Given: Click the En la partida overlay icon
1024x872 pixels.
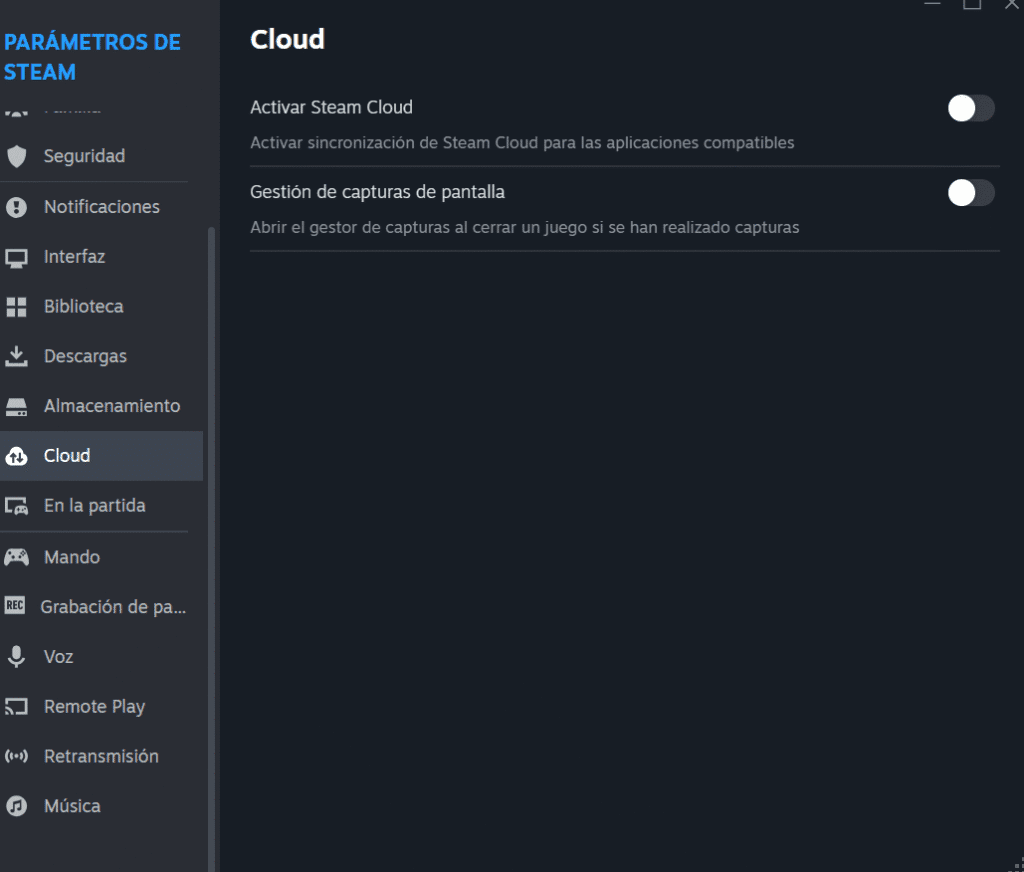Looking at the screenshot, I should 16,506.
